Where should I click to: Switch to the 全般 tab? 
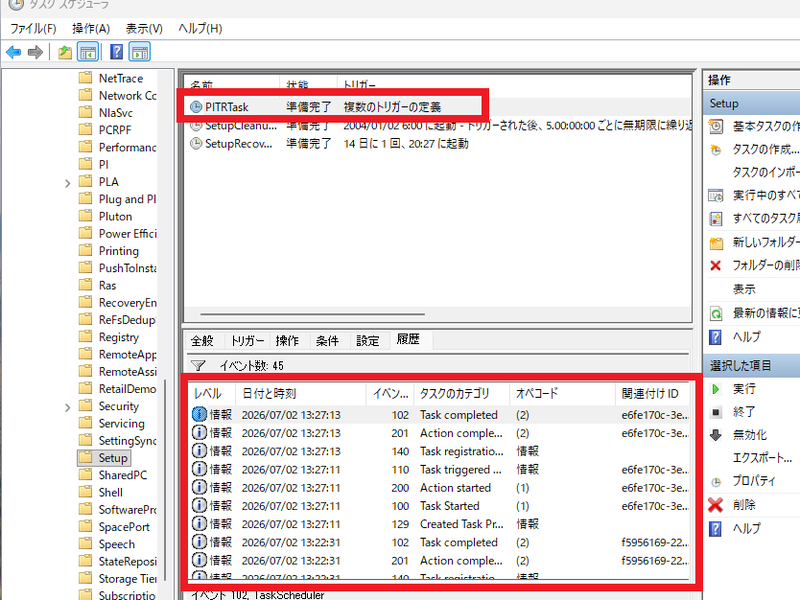pos(202,340)
